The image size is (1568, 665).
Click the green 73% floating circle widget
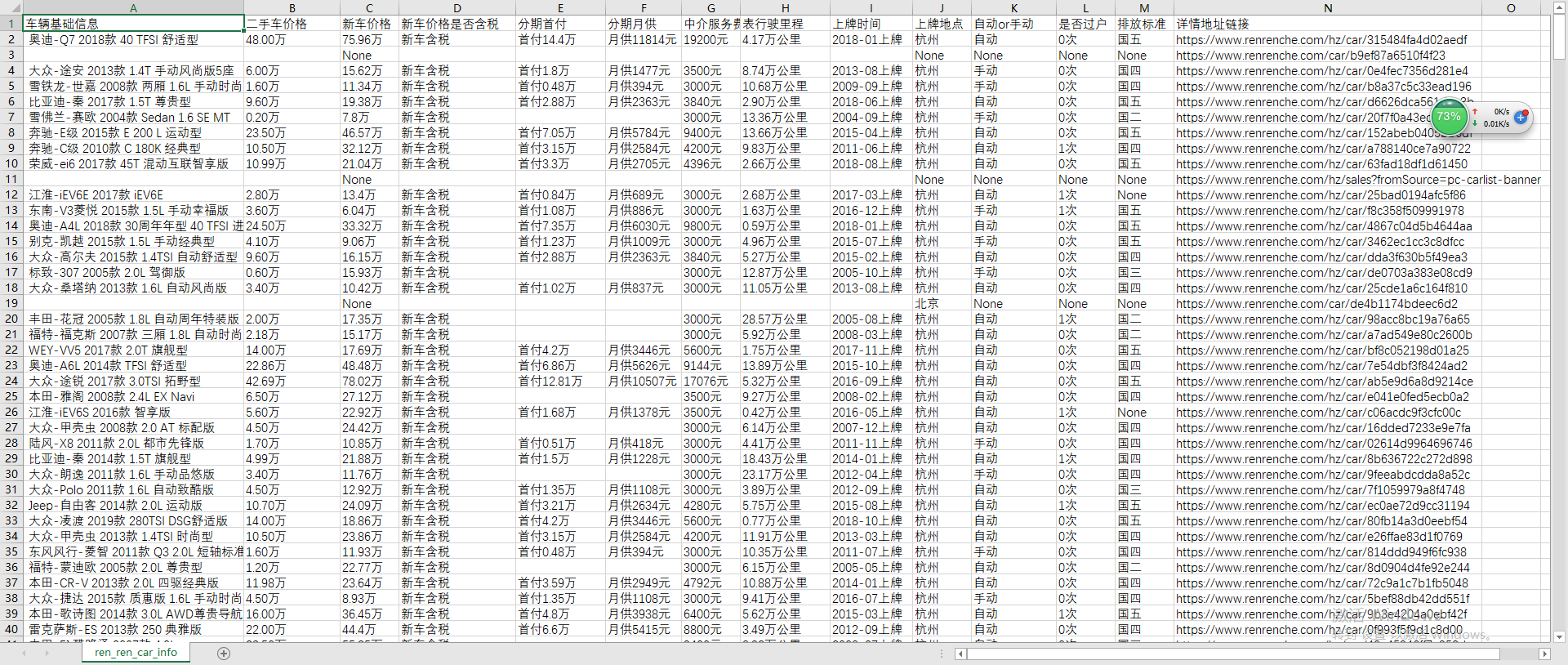tap(1450, 117)
